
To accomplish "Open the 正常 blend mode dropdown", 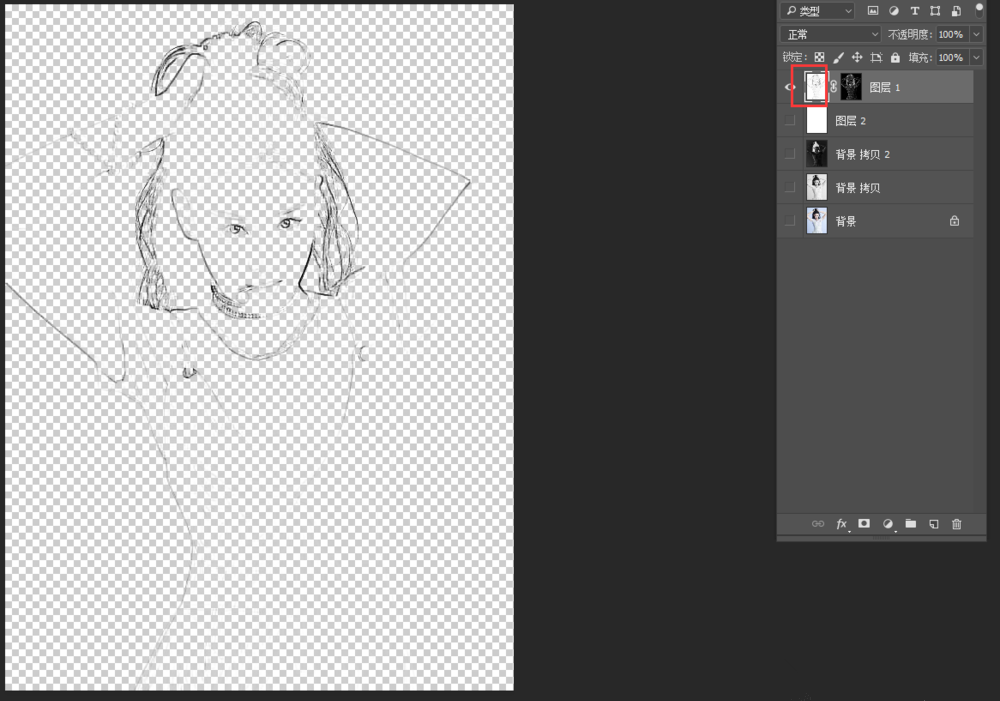I will coord(830,33).
